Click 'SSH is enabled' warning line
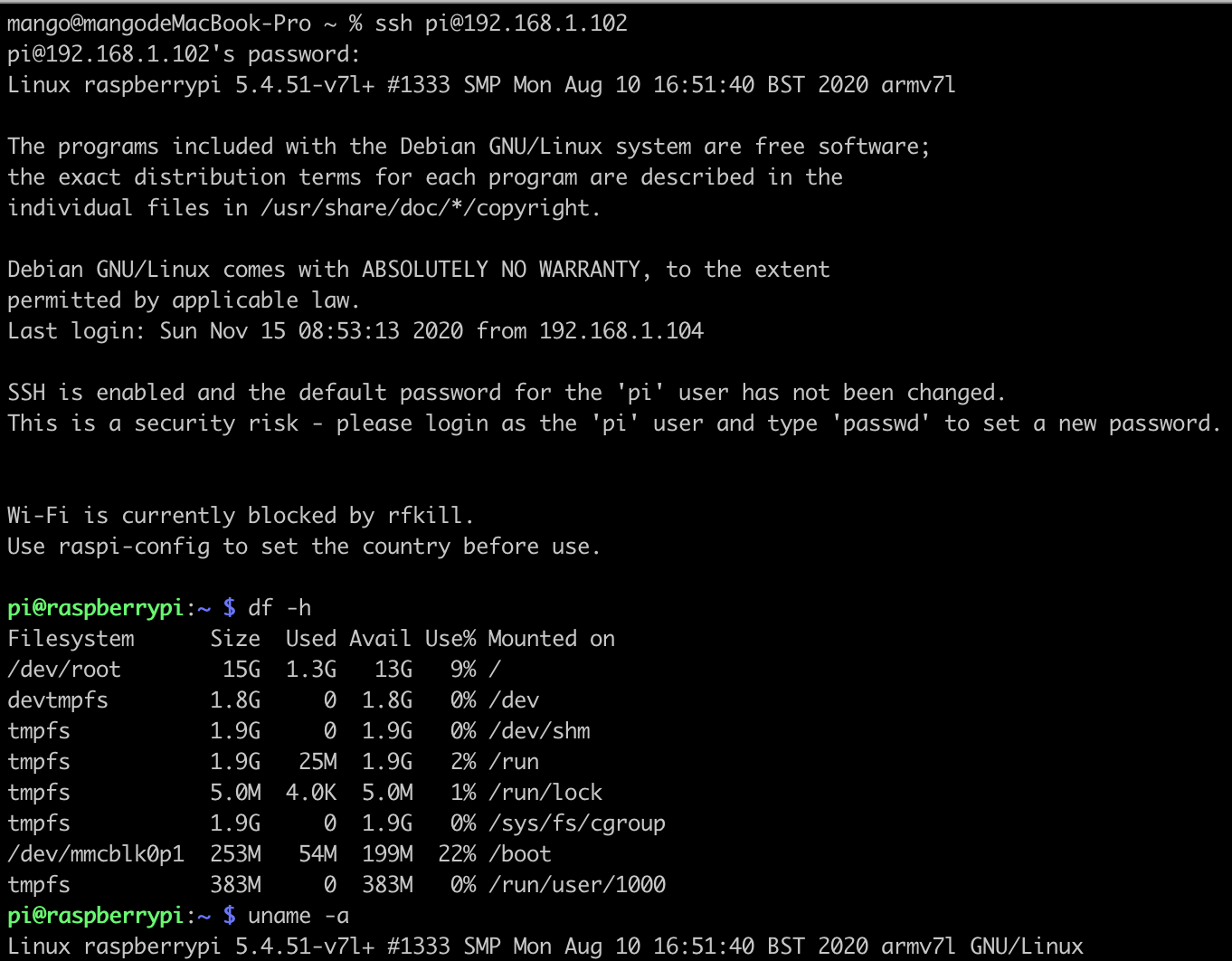The image size is (1232, 961). pyautogui.click(x=507, y=393)
